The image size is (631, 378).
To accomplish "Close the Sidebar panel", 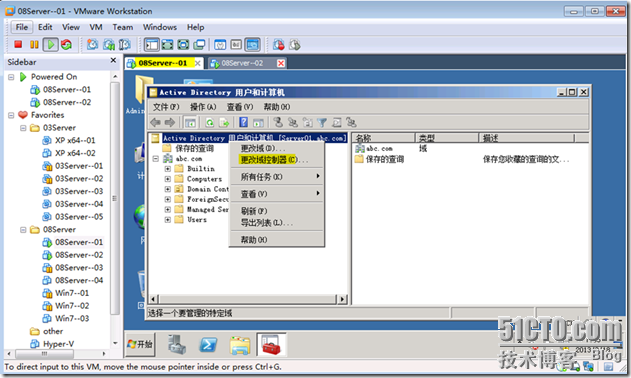I will [x=113, y=60].
